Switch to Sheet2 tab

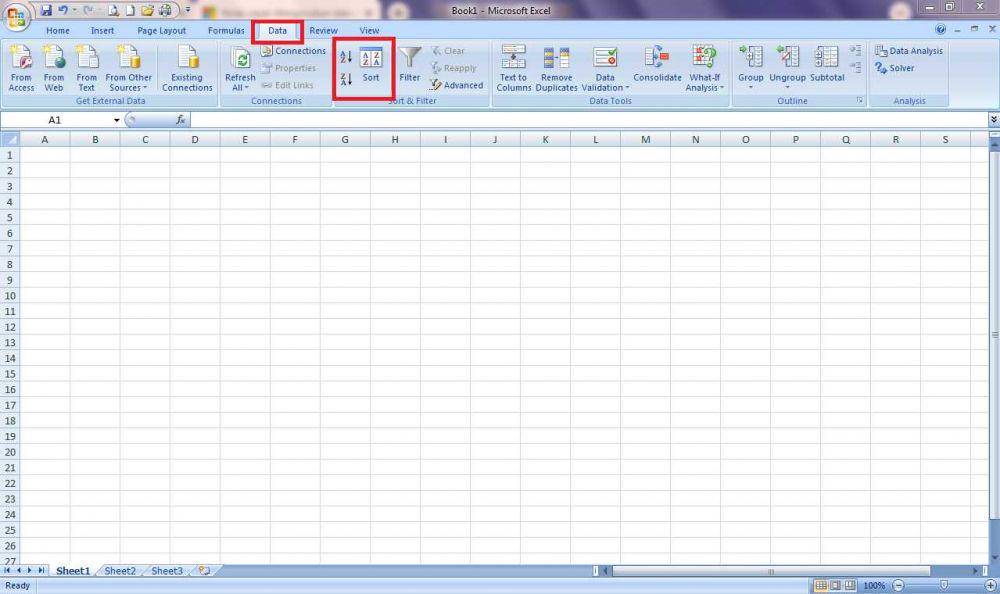coord(120,571)
